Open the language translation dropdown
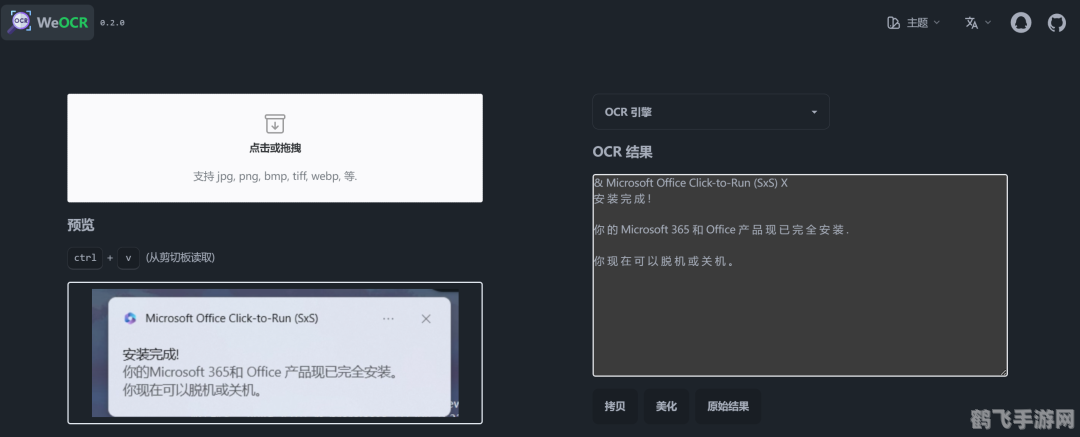1080x437 pixels. coord(977,23)
